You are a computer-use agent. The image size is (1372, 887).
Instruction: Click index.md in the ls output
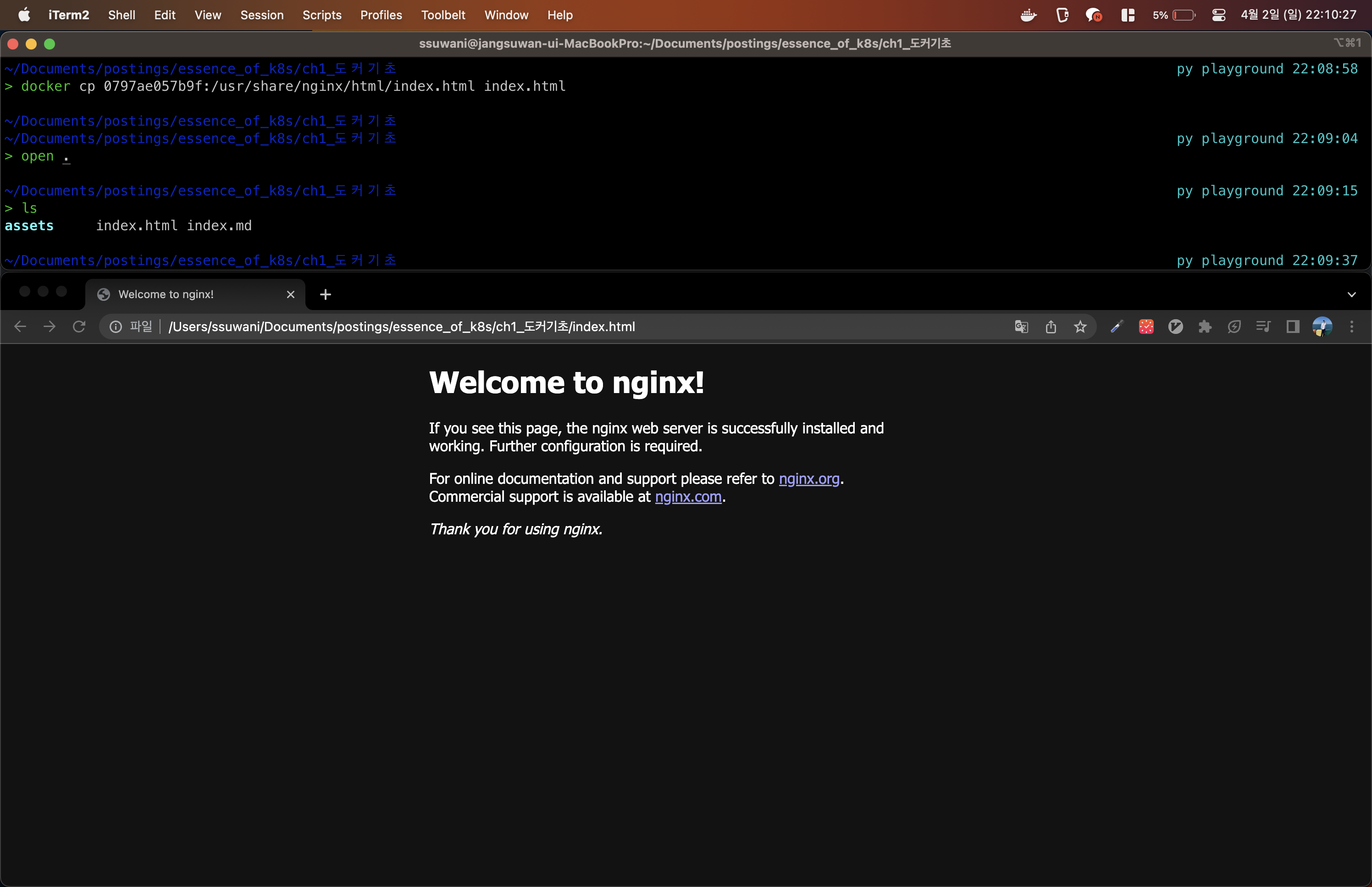[219, 226]
